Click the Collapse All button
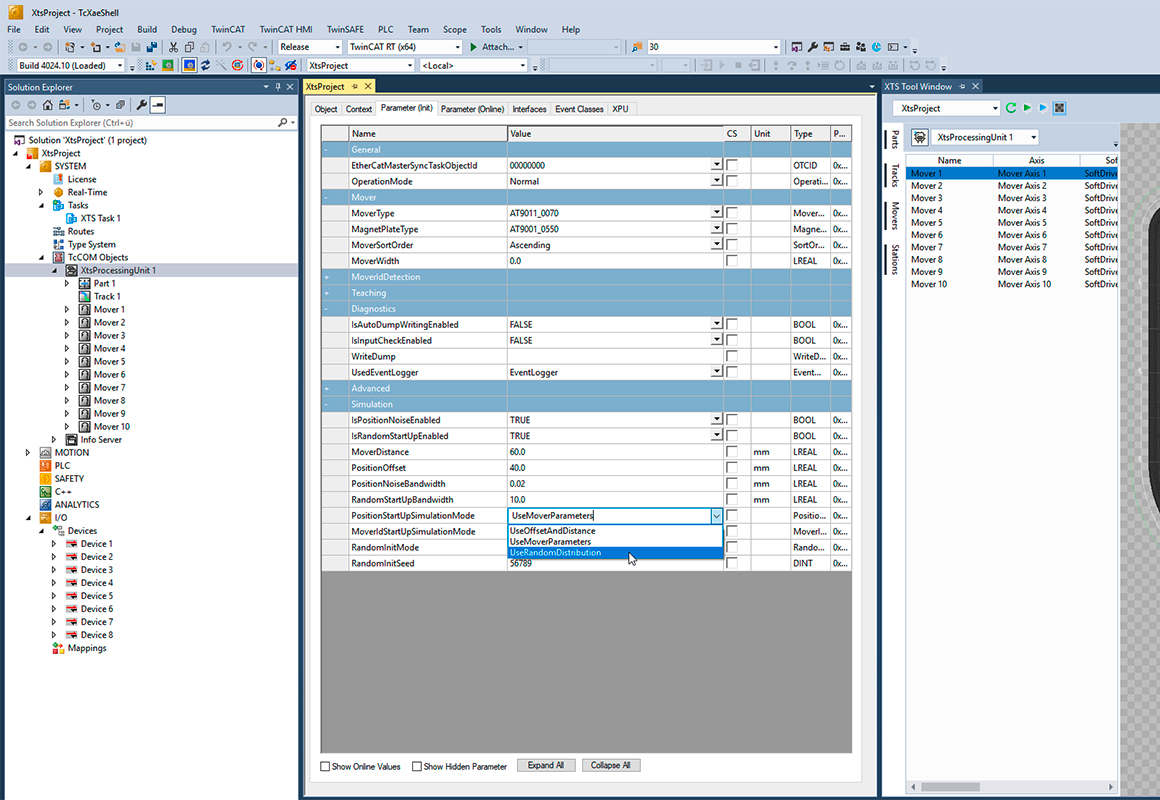 (x=611, y=765)
